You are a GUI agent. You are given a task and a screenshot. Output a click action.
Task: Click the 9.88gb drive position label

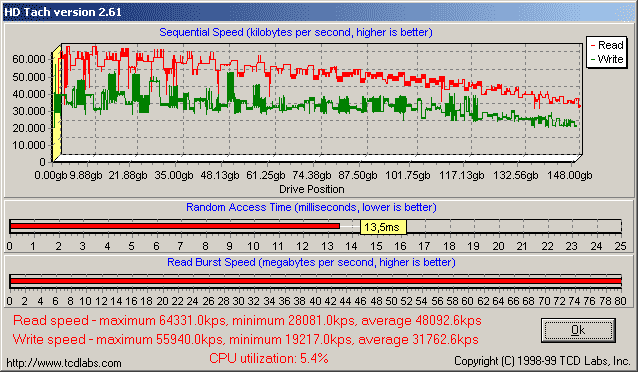click(85, 175)
